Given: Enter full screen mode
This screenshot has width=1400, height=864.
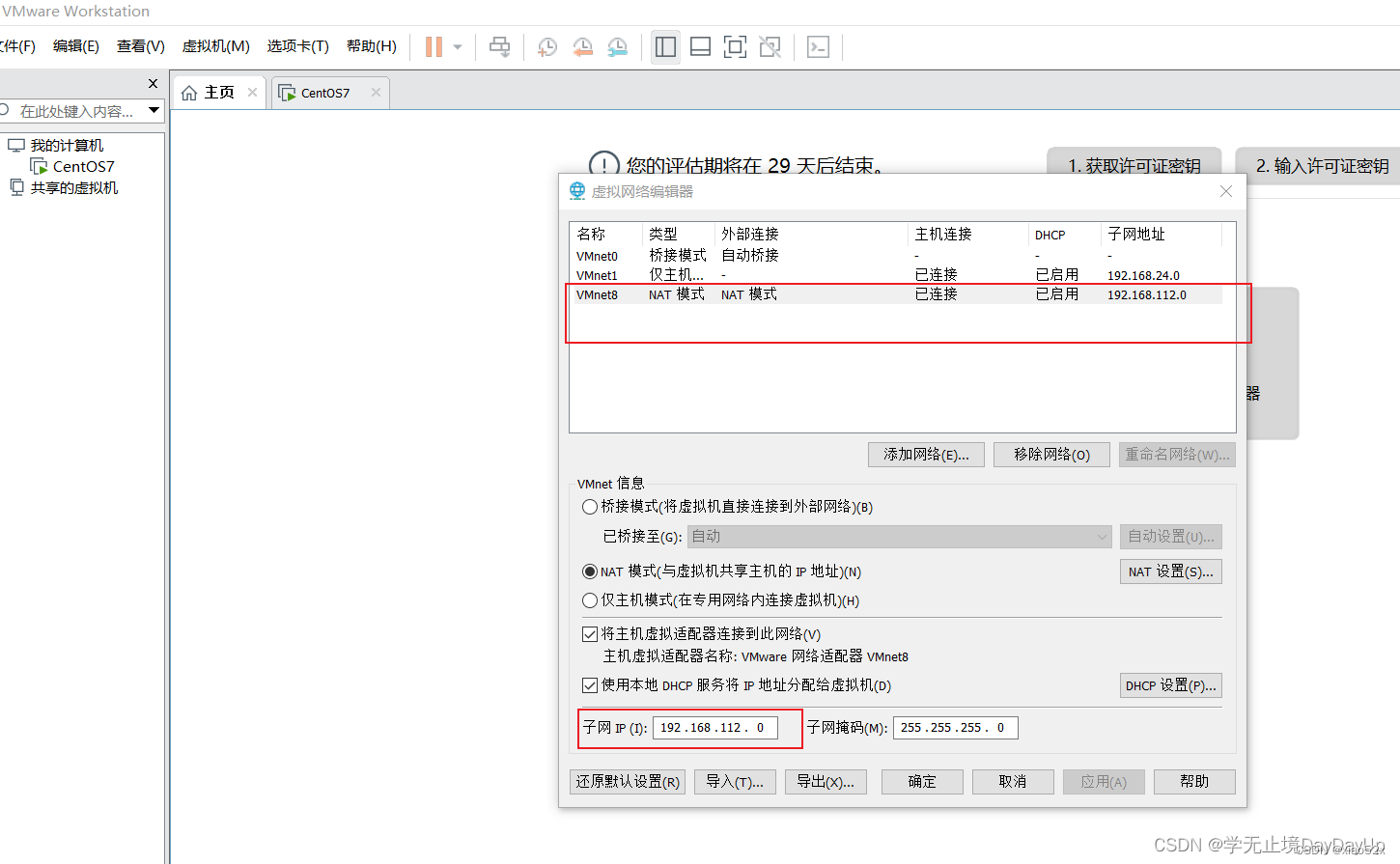Looking at the screenshot, I should (735, 45).
